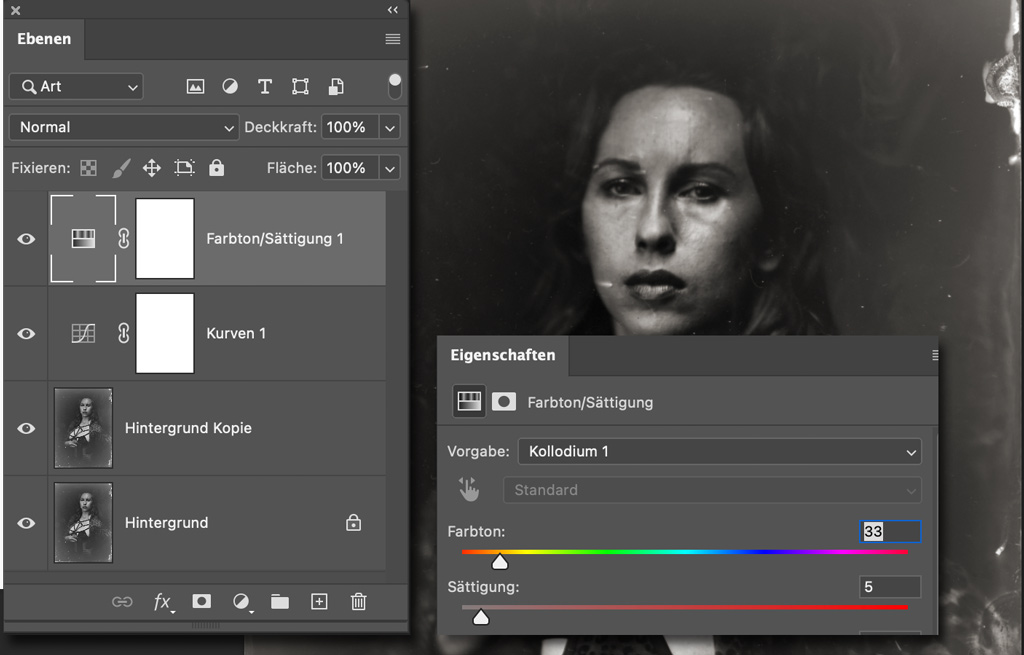This screenshot has width=1024, height=655.
Task: Click the create new layer icon
Action: pos(319,601)
